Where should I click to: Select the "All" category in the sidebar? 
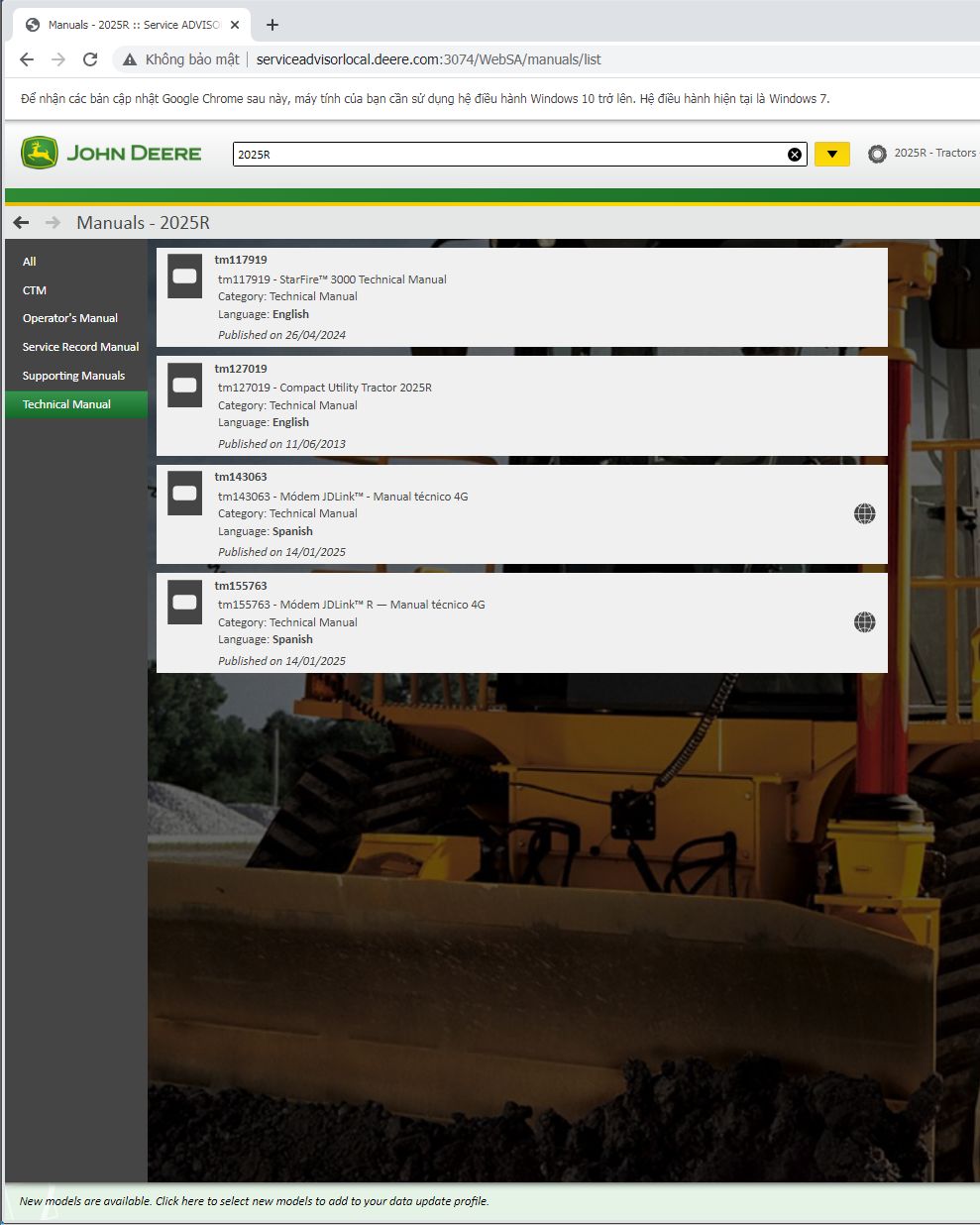(29, 261)
